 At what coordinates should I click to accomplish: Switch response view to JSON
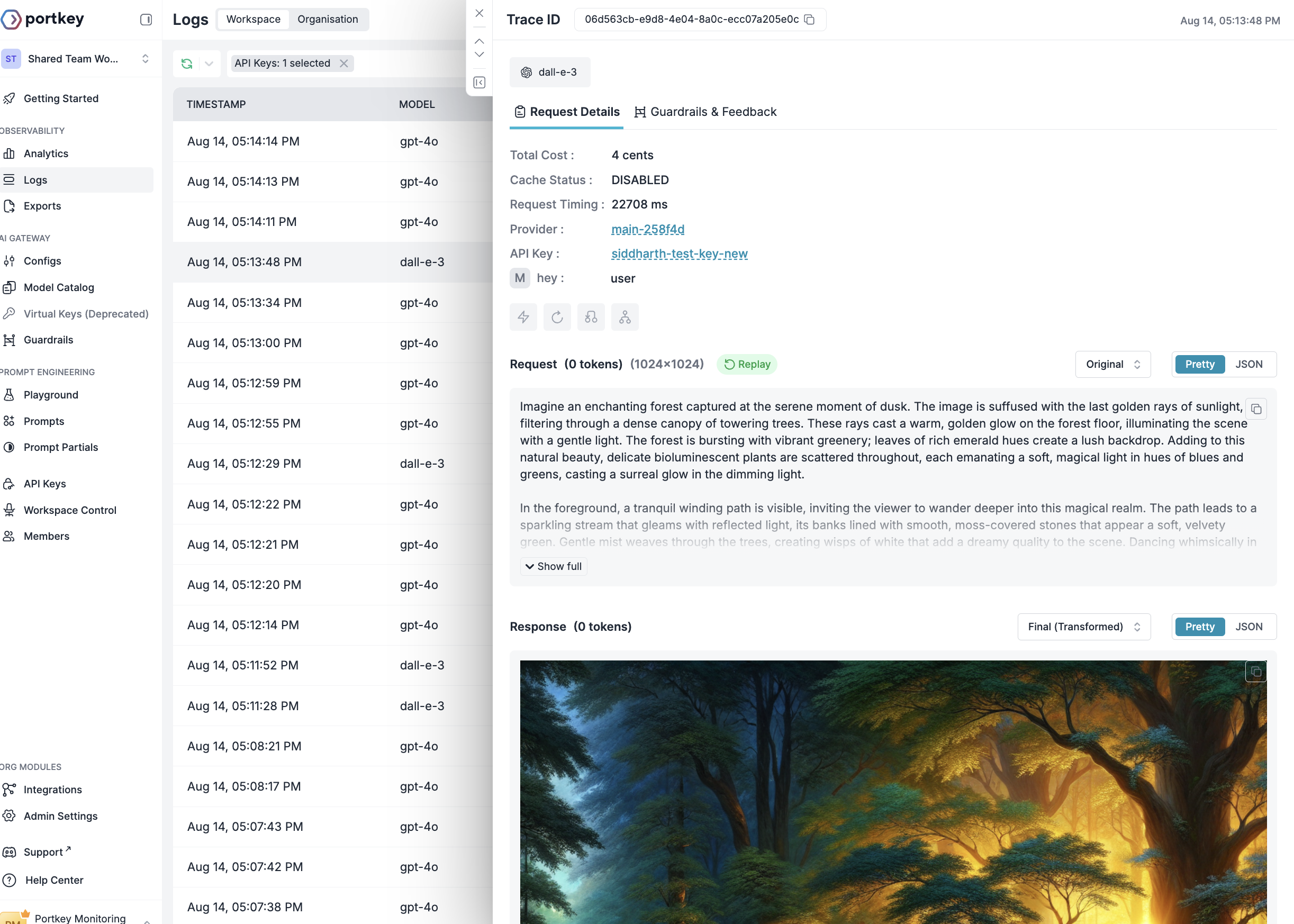(1249, 627)
